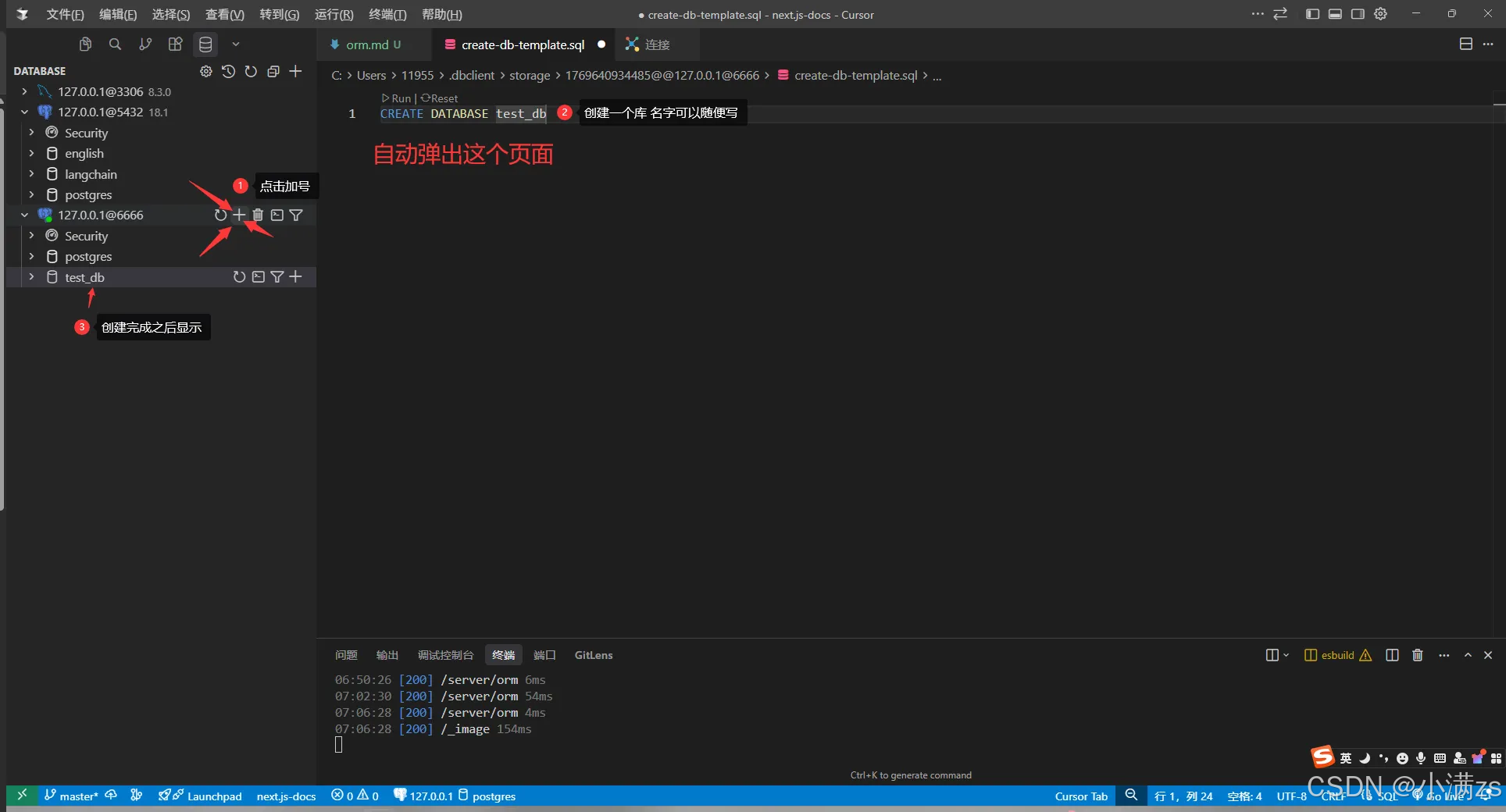Click storage in the breadcrumb path

(x=530, y=76)
